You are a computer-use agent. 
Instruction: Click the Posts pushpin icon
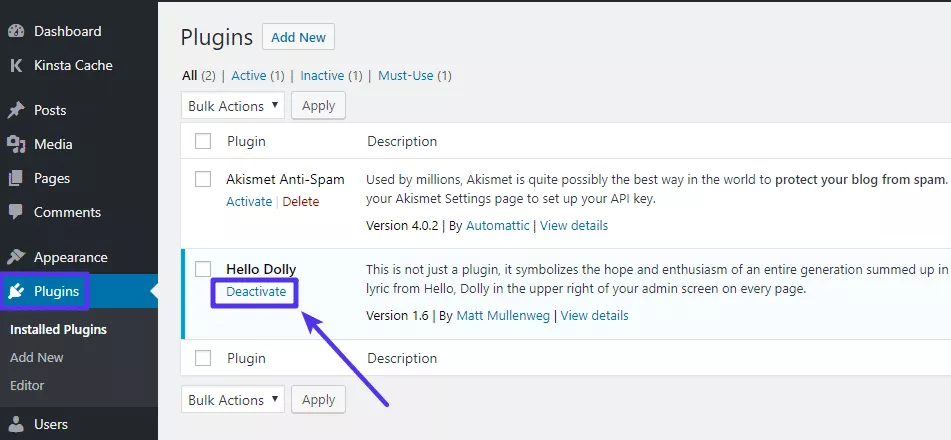click(x=16, y=110)
